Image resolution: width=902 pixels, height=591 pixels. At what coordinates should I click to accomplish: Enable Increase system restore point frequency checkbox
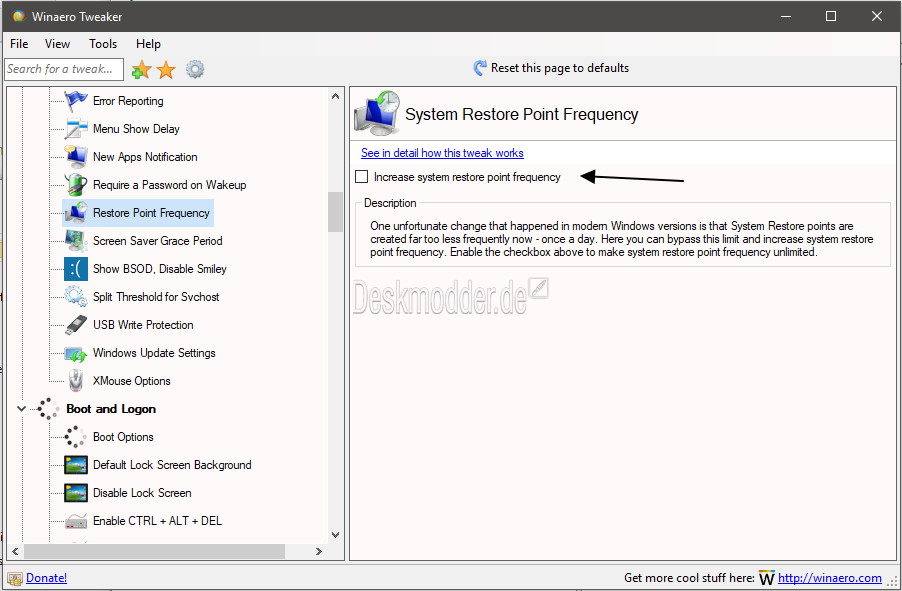pyautogui.click(x=361, y=177)
